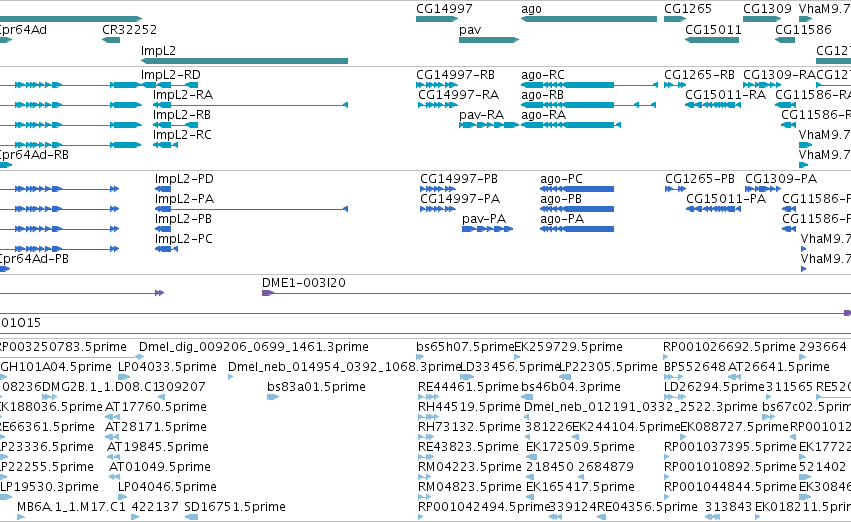Select the CG14997-RB transcript label

455,75
